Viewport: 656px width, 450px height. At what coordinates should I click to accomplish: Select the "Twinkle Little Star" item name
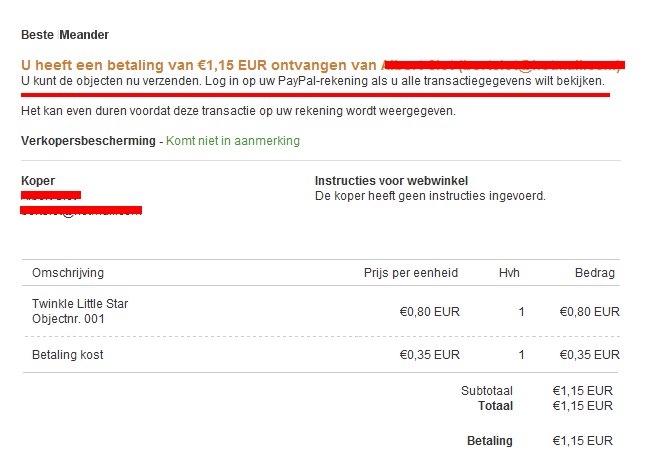pos(80,304)
